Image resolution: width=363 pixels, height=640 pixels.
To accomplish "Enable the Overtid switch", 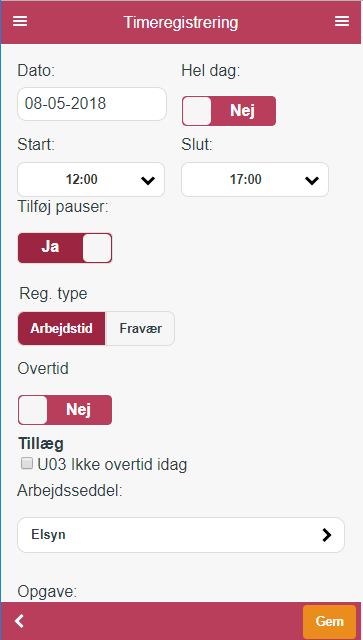I will pyautogui.click(x=65, y=410).
